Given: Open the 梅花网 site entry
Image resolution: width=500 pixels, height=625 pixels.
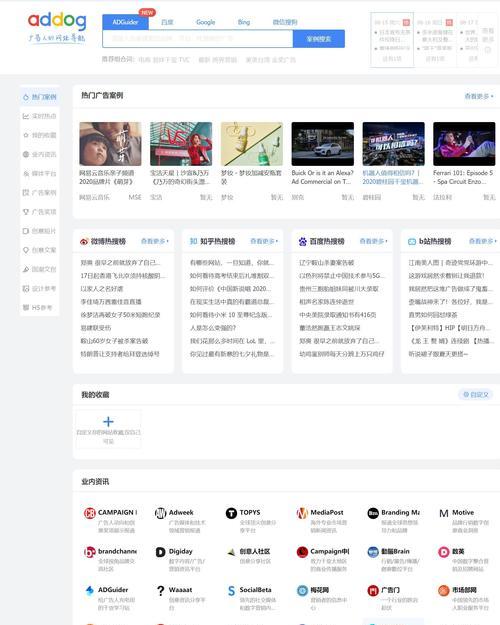Looking at the screenshot, I should tap(324, 598).
